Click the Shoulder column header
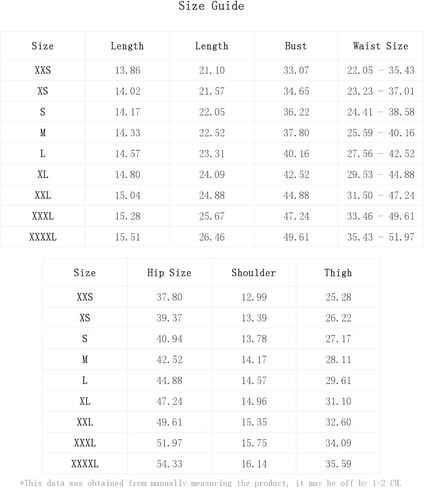 click(254, 273)
